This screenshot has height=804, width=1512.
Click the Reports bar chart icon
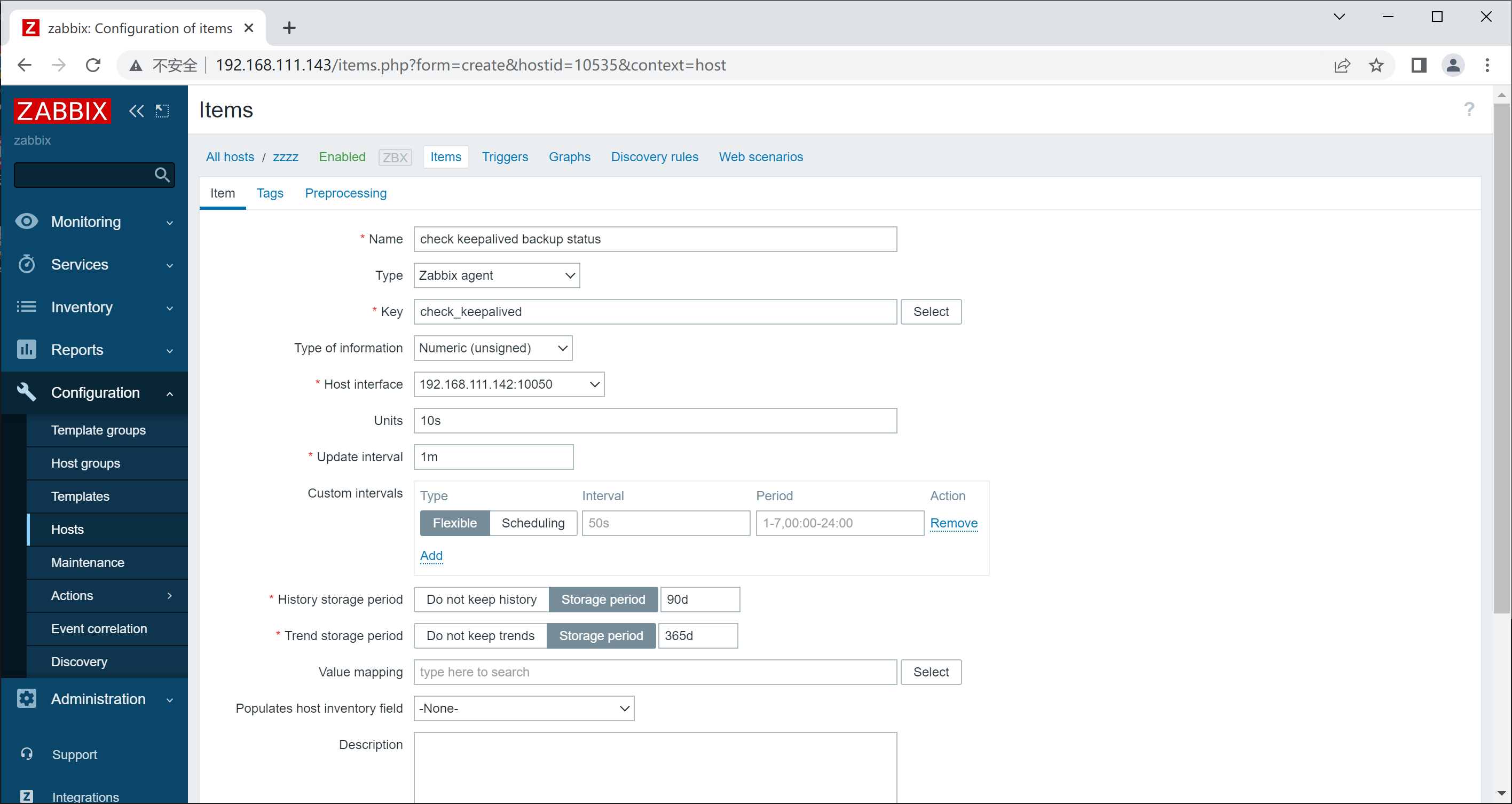click(x=26, y=350)
